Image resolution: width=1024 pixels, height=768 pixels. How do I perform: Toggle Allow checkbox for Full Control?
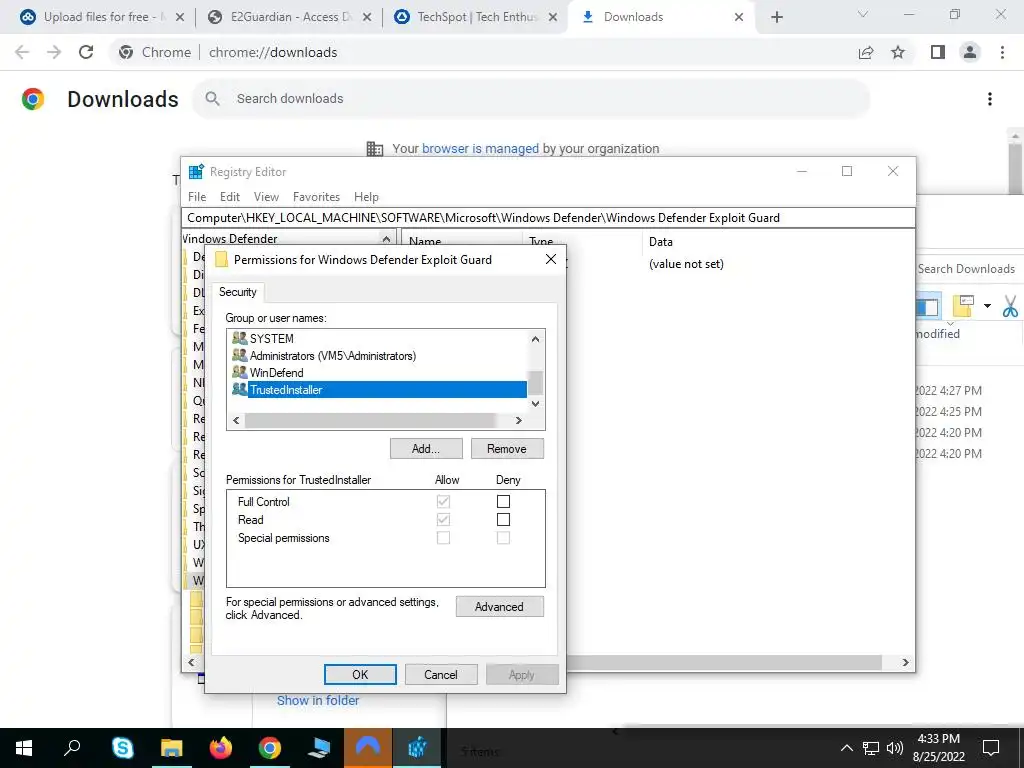point(443,502)
